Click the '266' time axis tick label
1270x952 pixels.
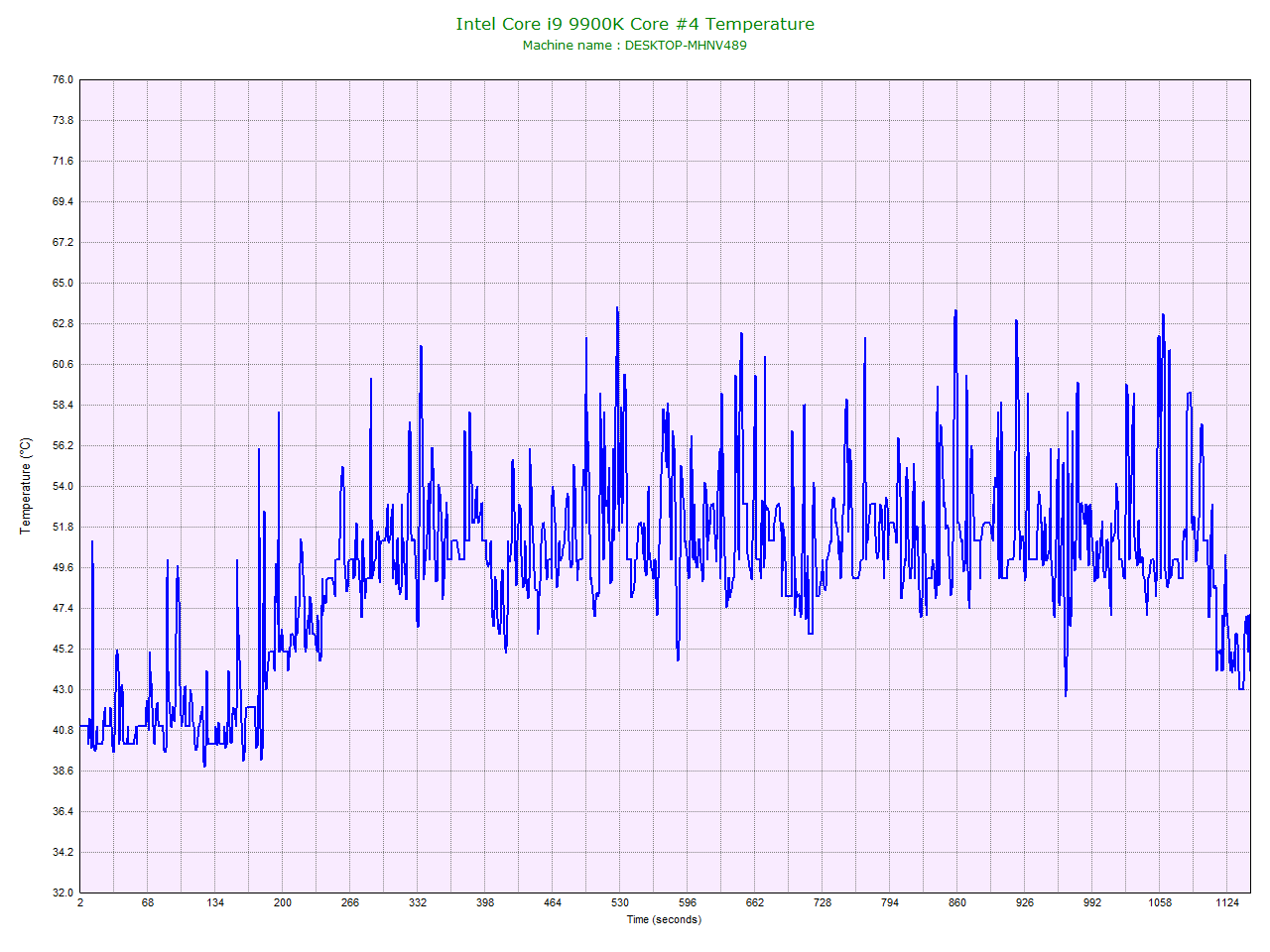coord(350,902)
